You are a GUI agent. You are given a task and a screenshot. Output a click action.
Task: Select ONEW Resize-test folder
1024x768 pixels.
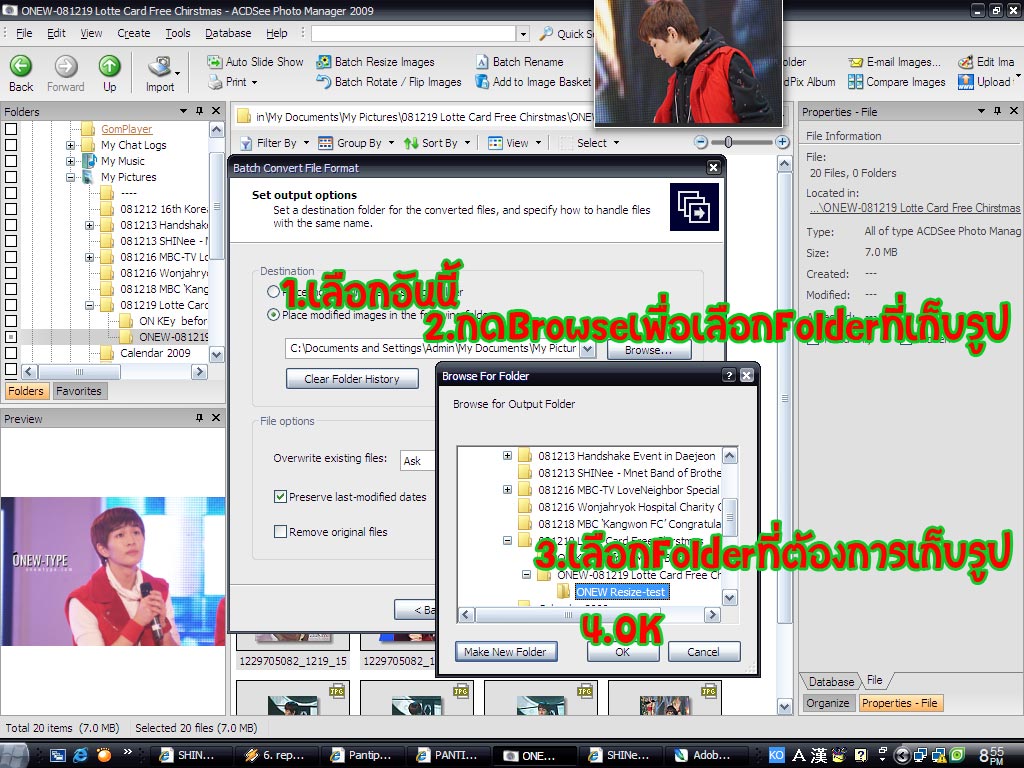pos(621,592)
